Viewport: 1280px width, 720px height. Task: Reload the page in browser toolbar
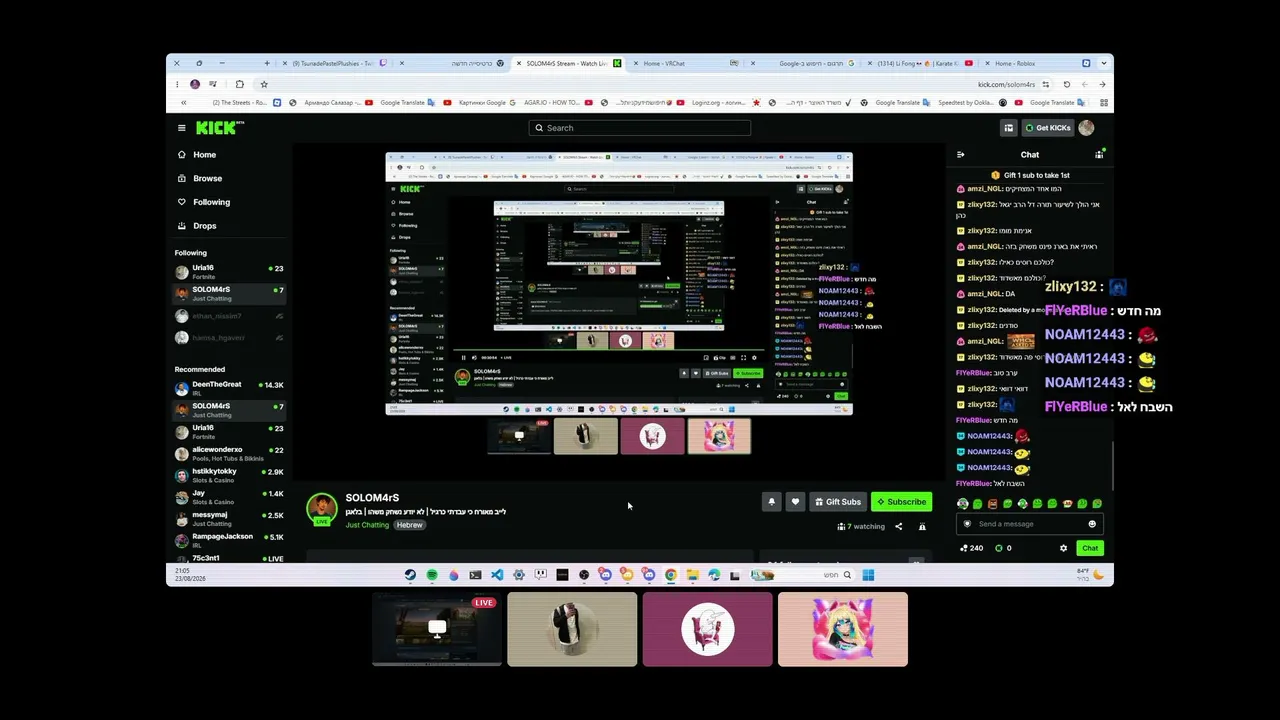[1067, 84]
